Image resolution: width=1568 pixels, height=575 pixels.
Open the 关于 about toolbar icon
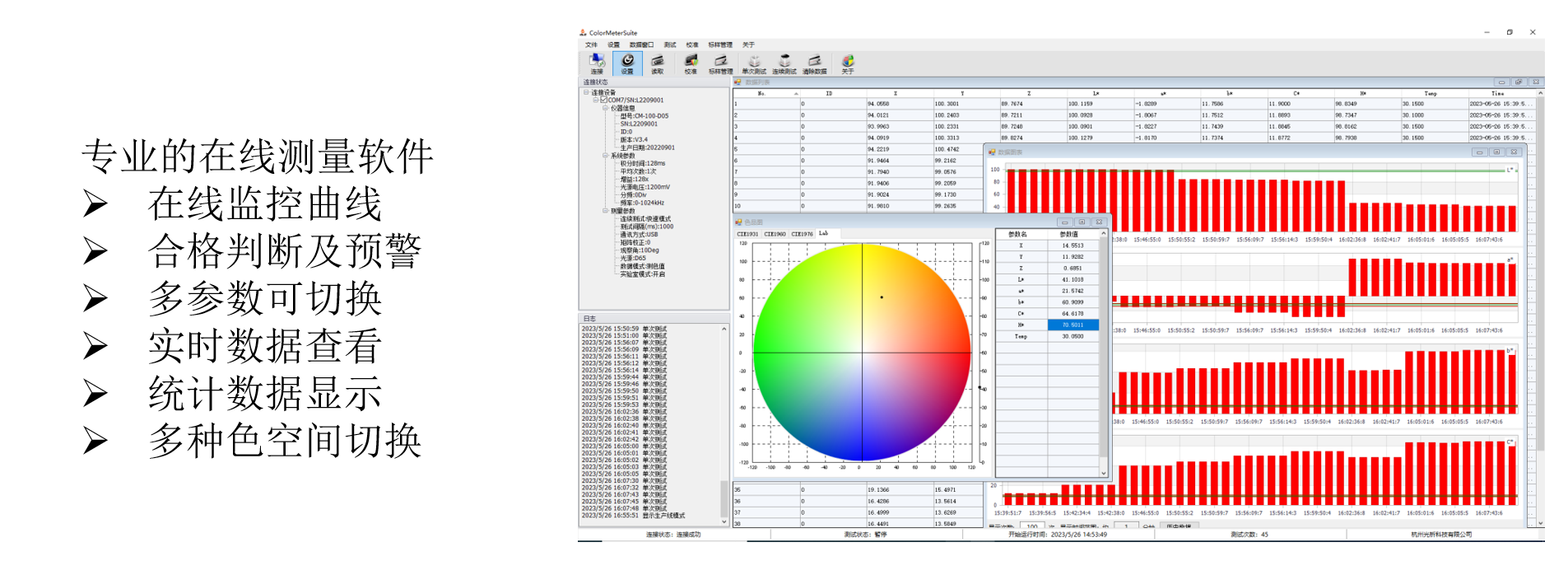[x=848, y=63]
